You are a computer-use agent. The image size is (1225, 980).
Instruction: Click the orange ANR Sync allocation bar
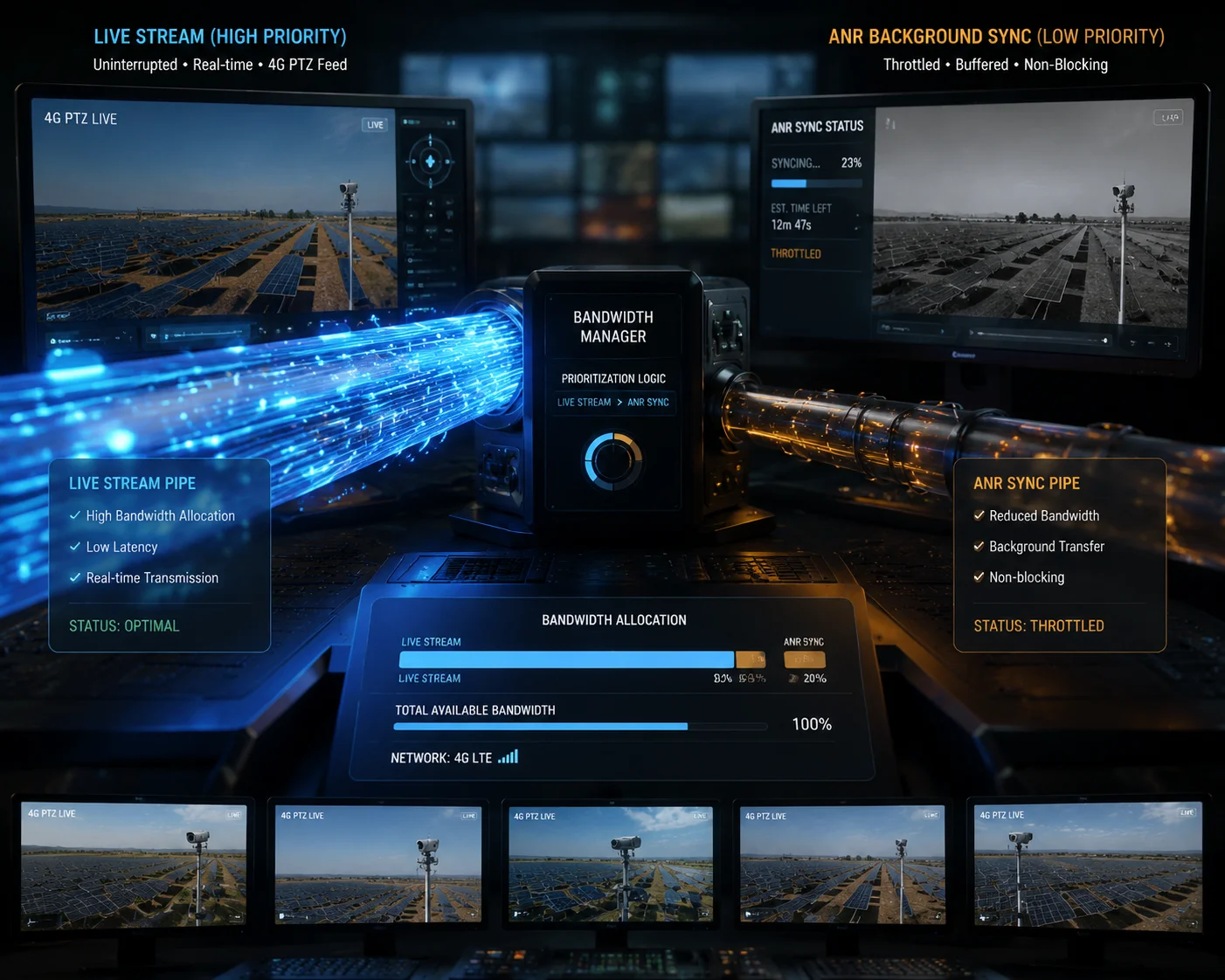[x=805, y=659]
